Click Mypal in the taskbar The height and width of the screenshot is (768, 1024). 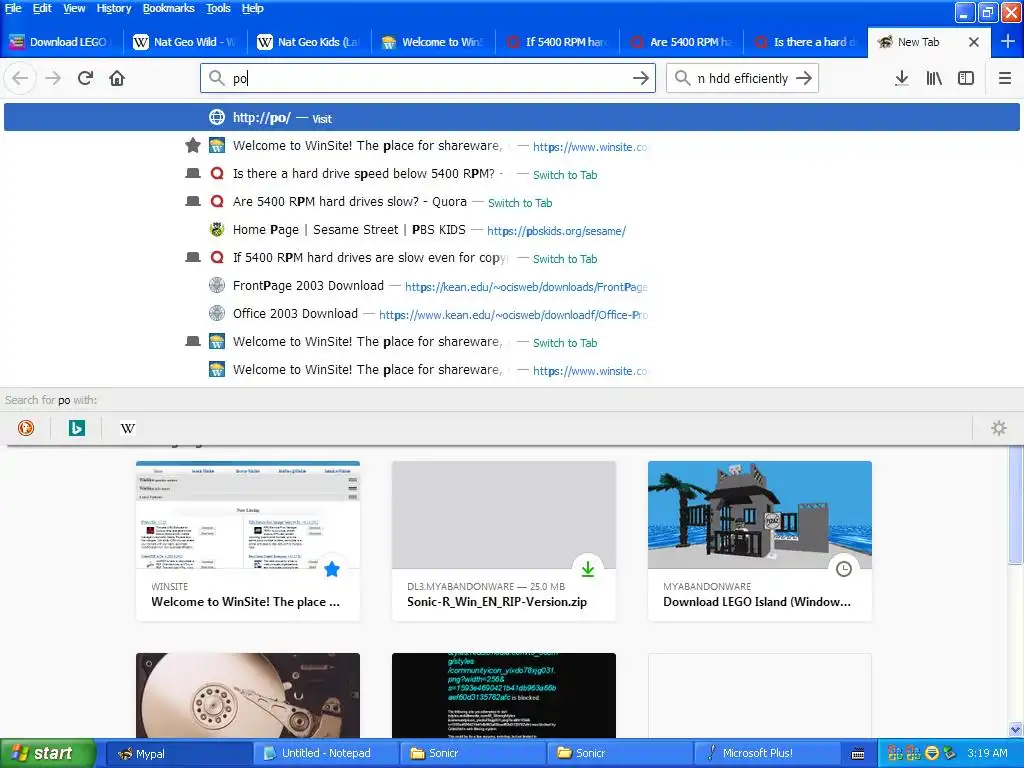click(x=178, y=754)
